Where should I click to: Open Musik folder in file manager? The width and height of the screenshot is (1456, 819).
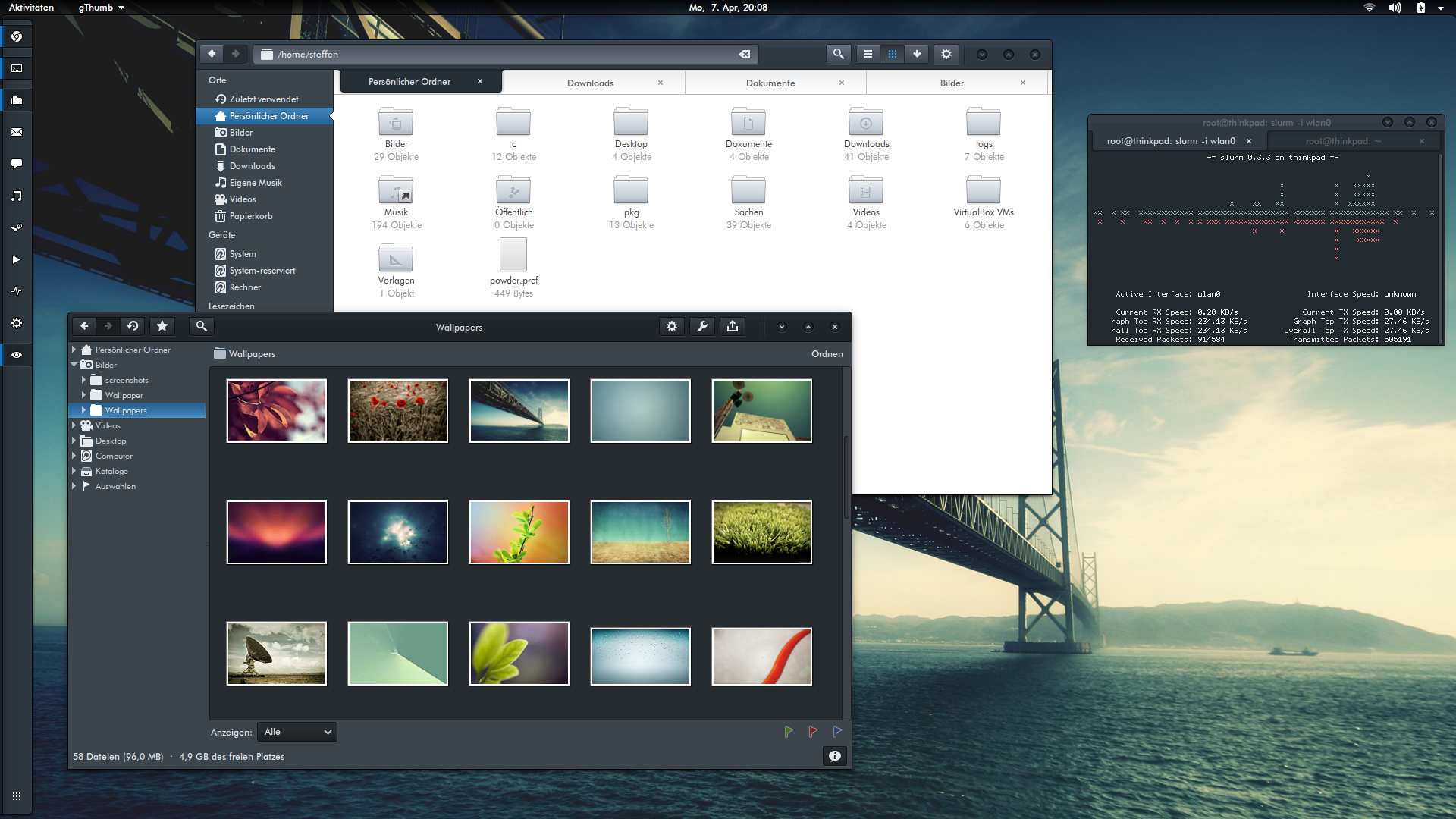[x=396, y=202]
